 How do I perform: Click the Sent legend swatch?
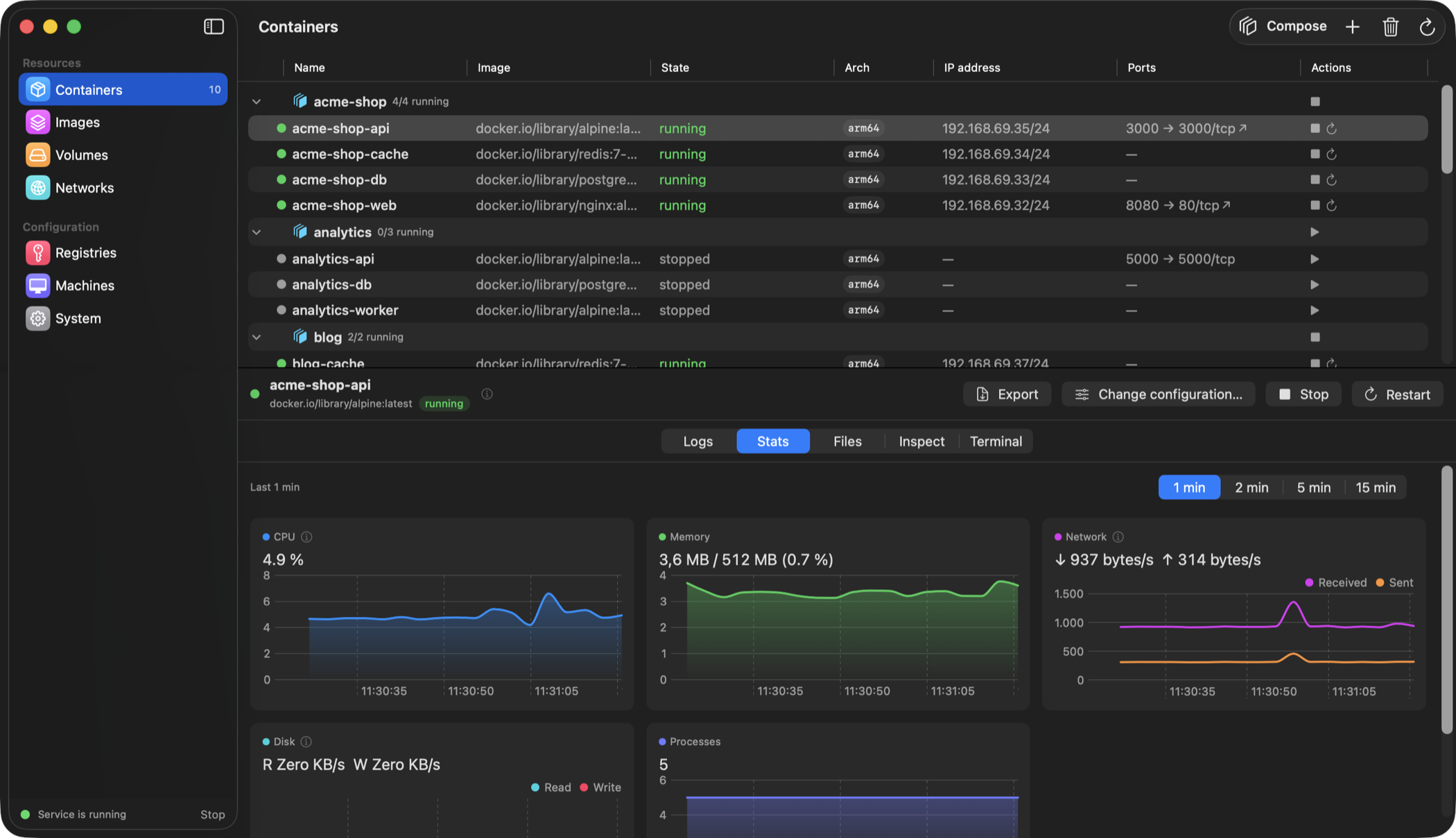coord(1380,583)
